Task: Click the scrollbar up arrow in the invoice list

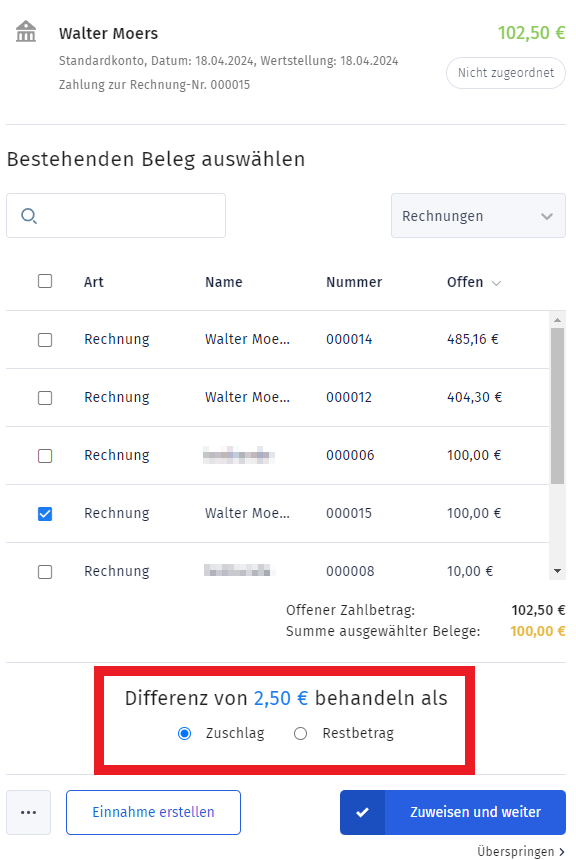Action: [557, 320]
